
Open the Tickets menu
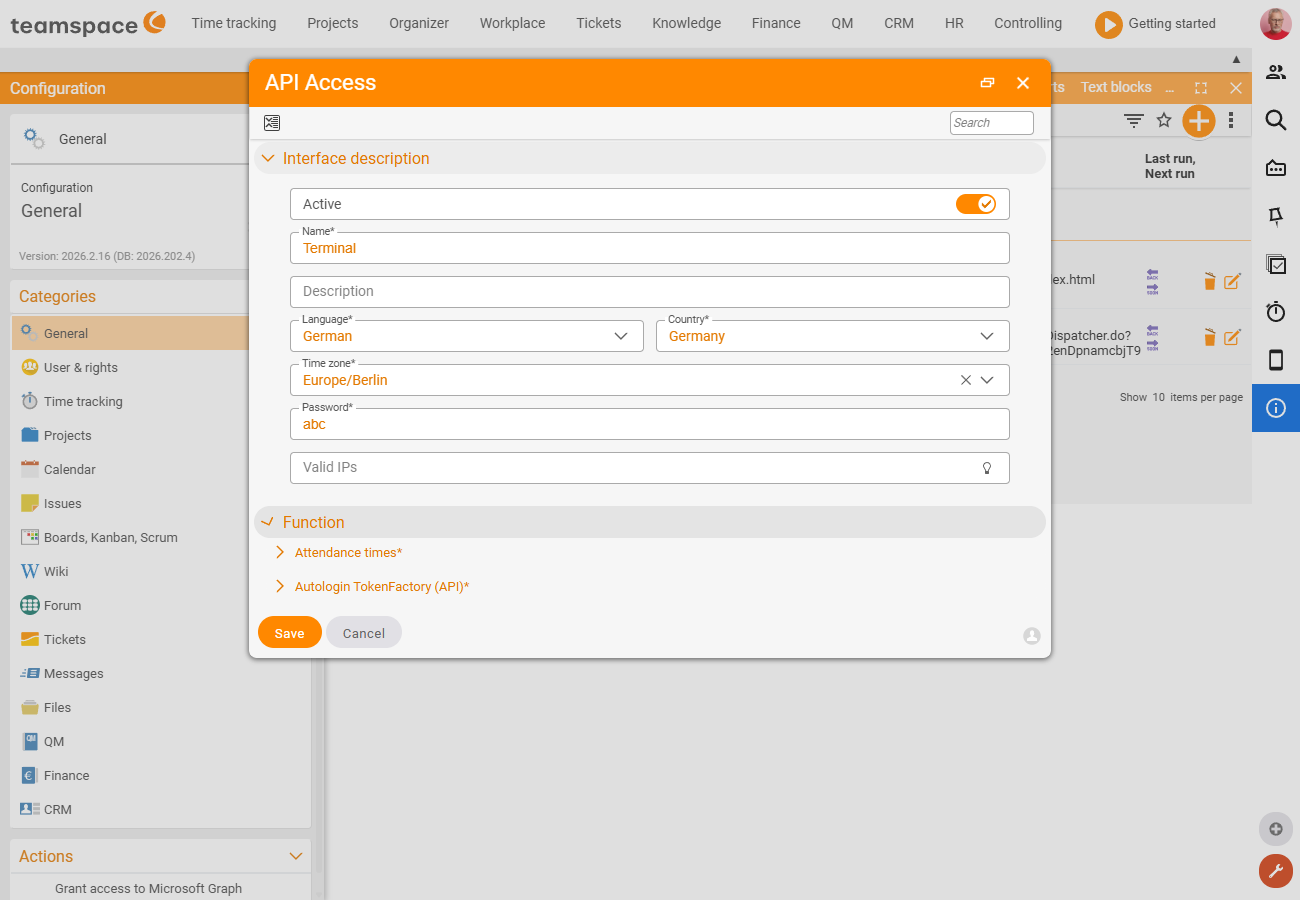[599, 23]
